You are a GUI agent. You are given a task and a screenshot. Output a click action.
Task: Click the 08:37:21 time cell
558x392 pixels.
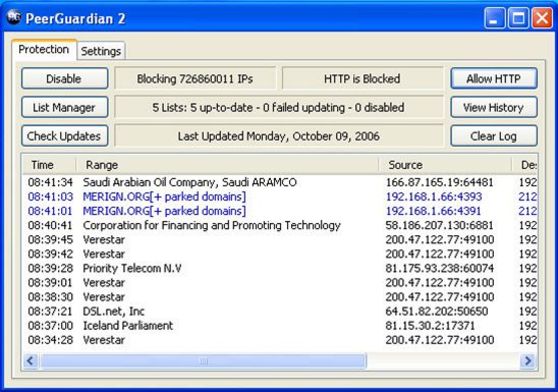(x=50, y=311)
